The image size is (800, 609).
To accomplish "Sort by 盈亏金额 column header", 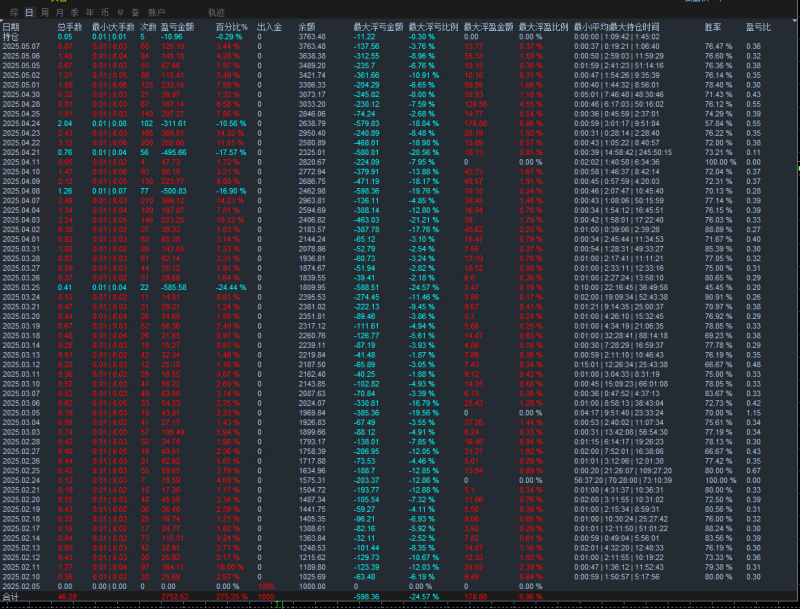I will point(177,25).
